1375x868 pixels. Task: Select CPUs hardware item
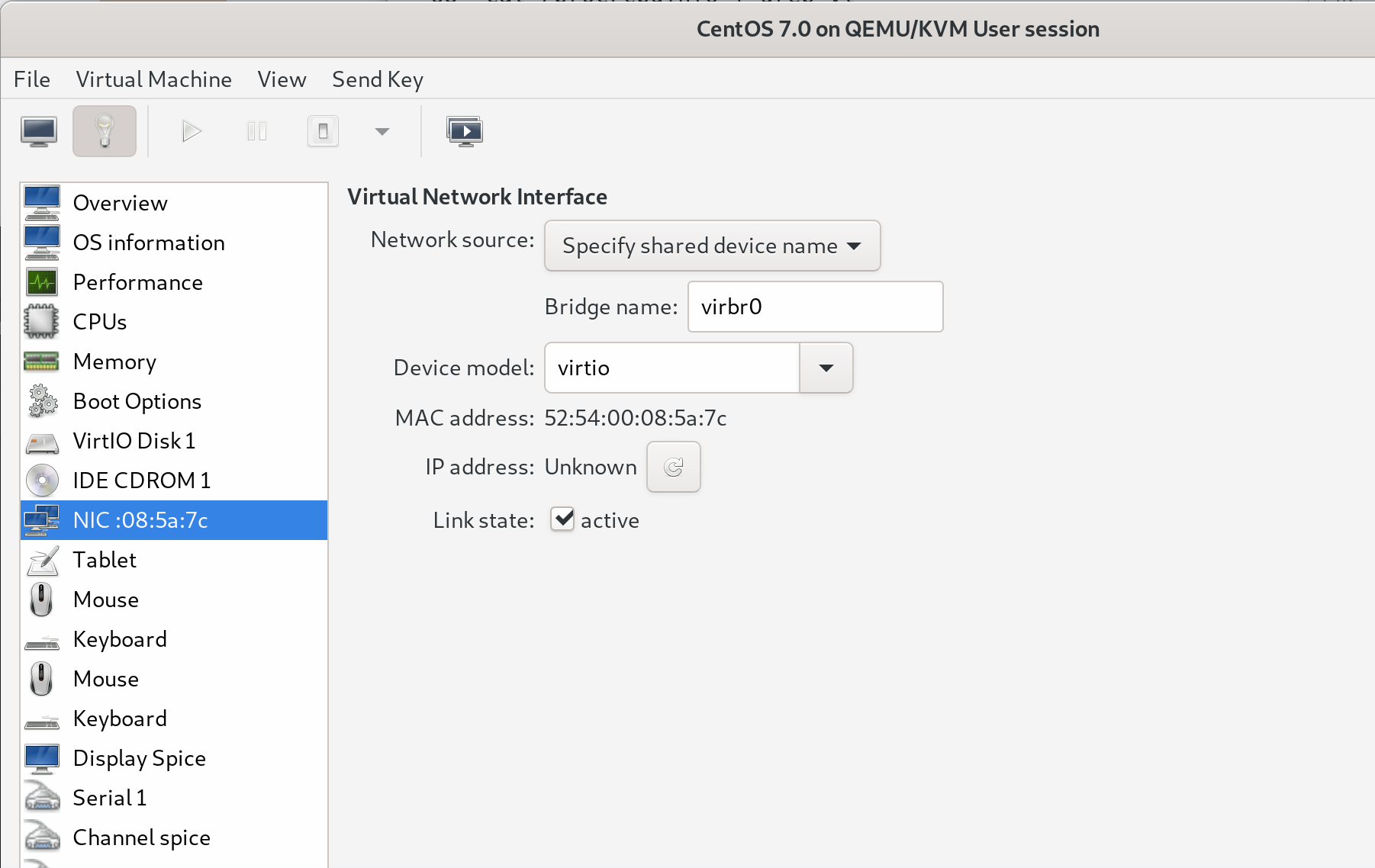(174, 322)
